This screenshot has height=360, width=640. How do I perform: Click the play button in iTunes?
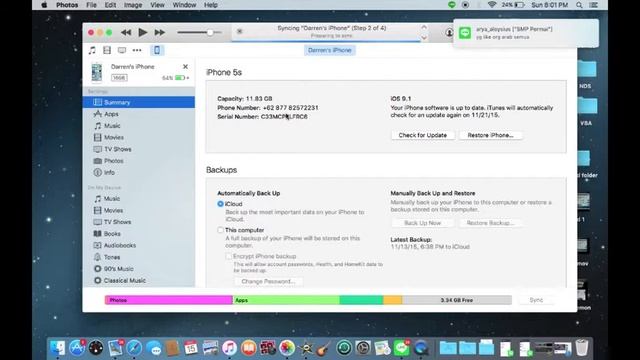coord(142,32)
